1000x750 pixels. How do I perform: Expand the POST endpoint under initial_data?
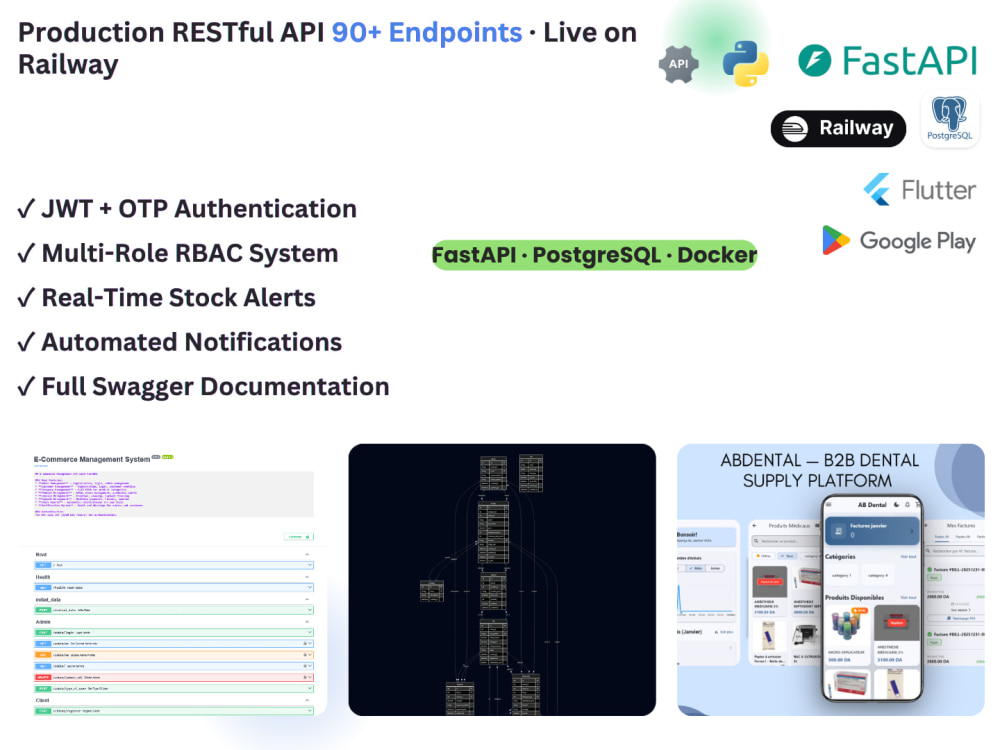174,610
